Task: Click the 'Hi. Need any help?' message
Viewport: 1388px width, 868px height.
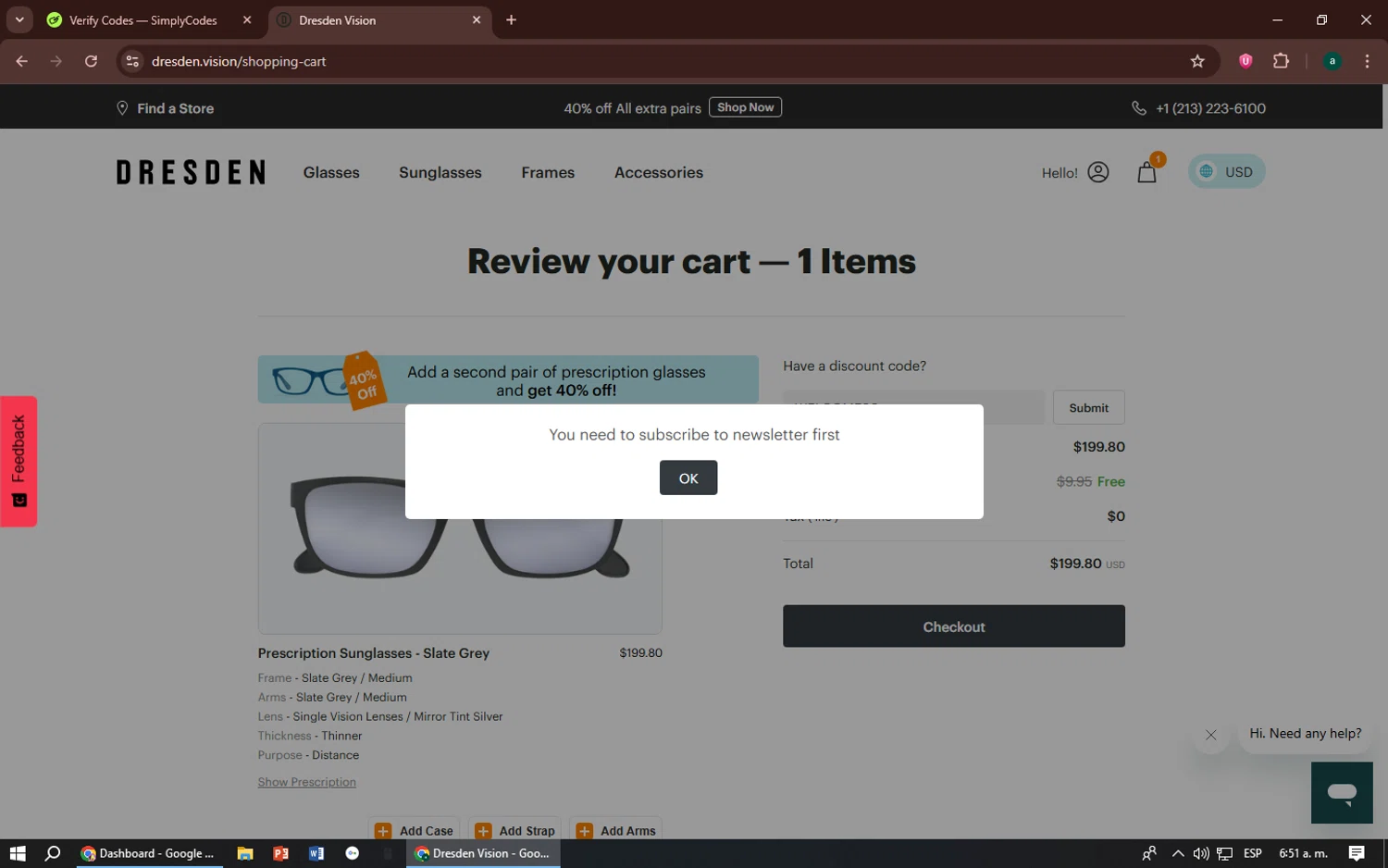Action: pyautogui.click(x=1305, y=733)
